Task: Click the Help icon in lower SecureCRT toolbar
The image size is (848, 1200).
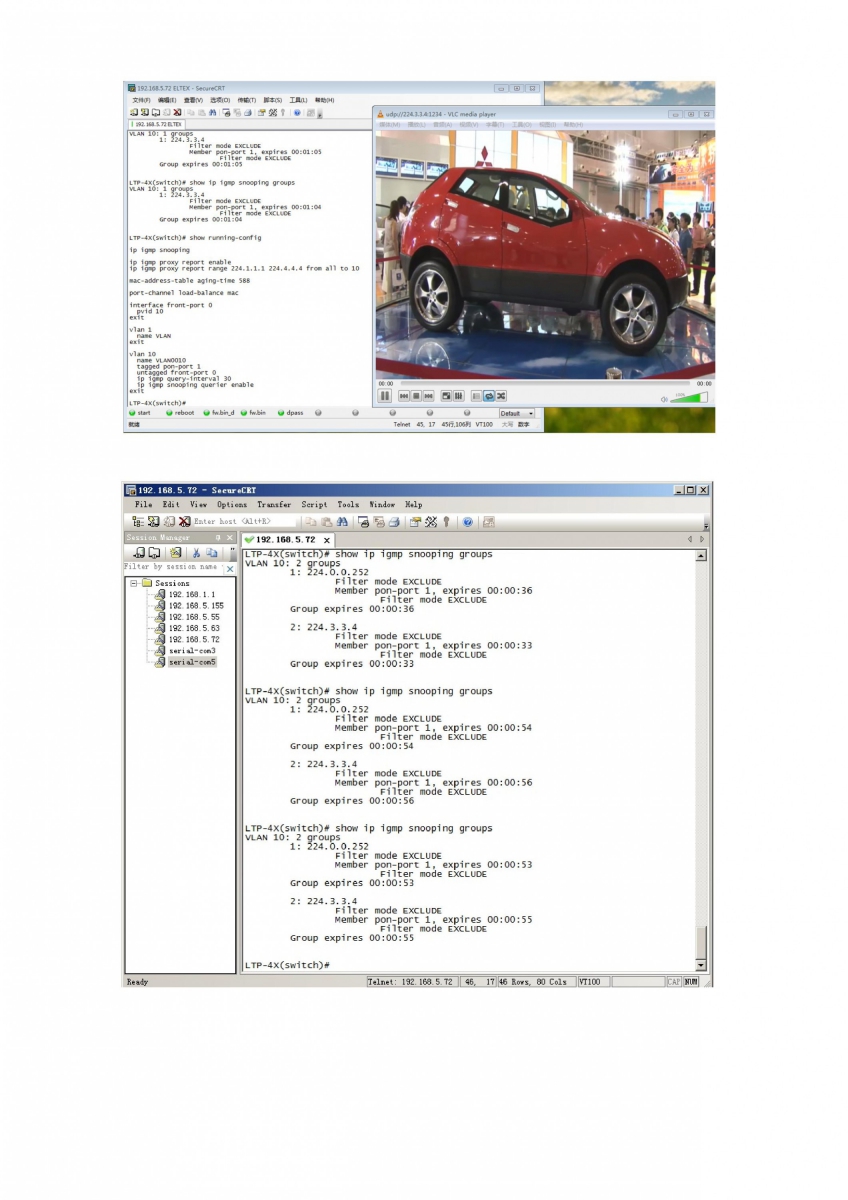Action: (x=467, y=522)
